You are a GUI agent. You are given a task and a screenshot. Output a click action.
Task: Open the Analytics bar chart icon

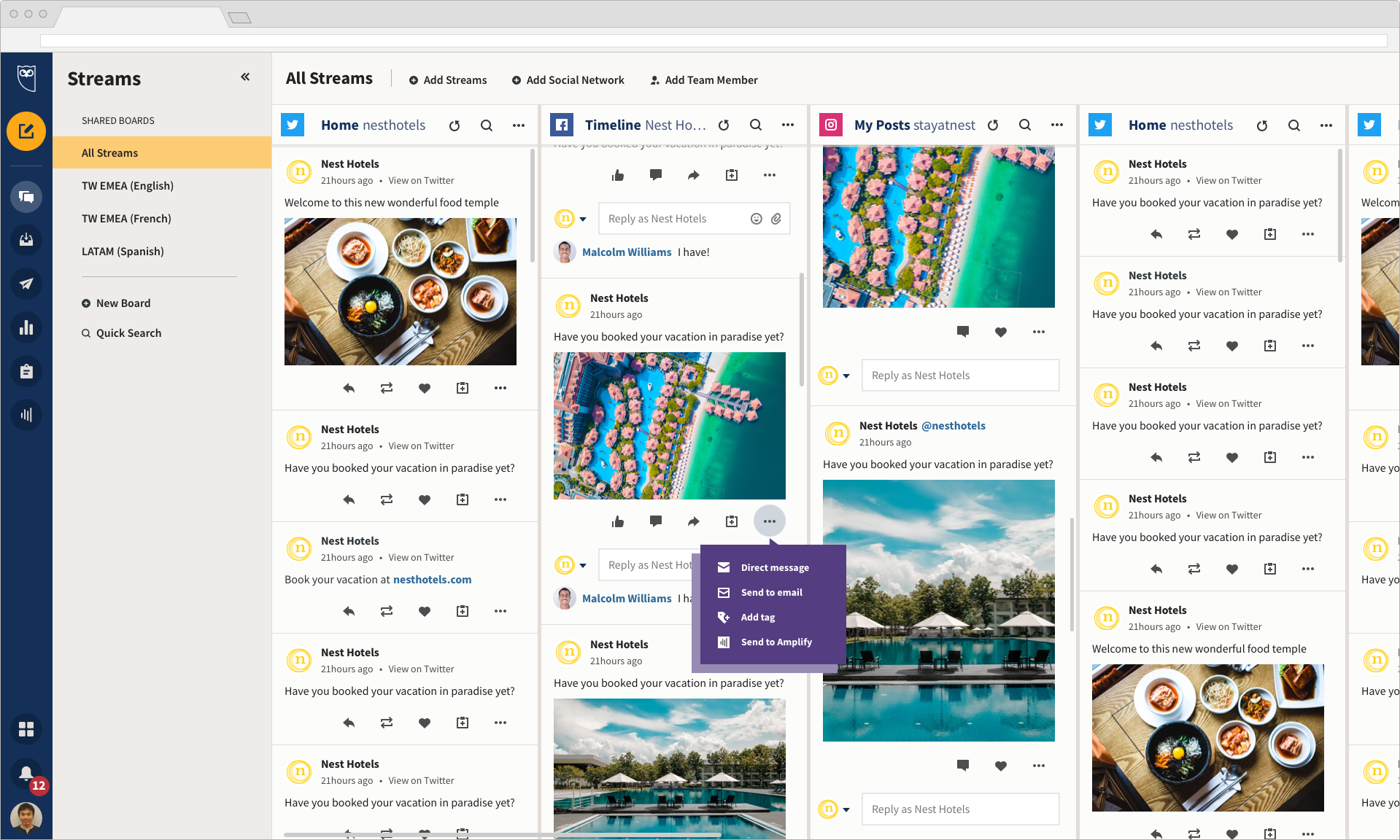26,327
